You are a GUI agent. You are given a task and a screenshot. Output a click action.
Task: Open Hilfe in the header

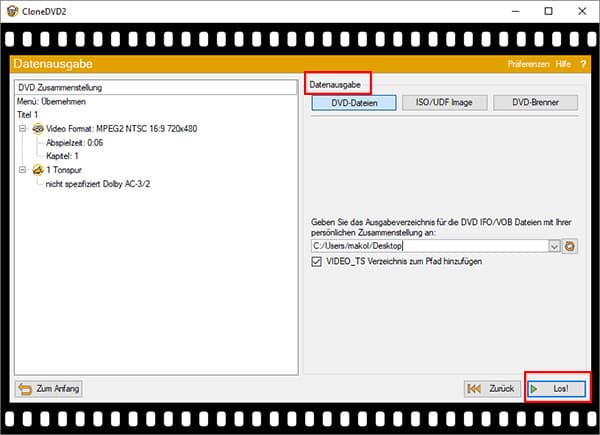point(563,64)
